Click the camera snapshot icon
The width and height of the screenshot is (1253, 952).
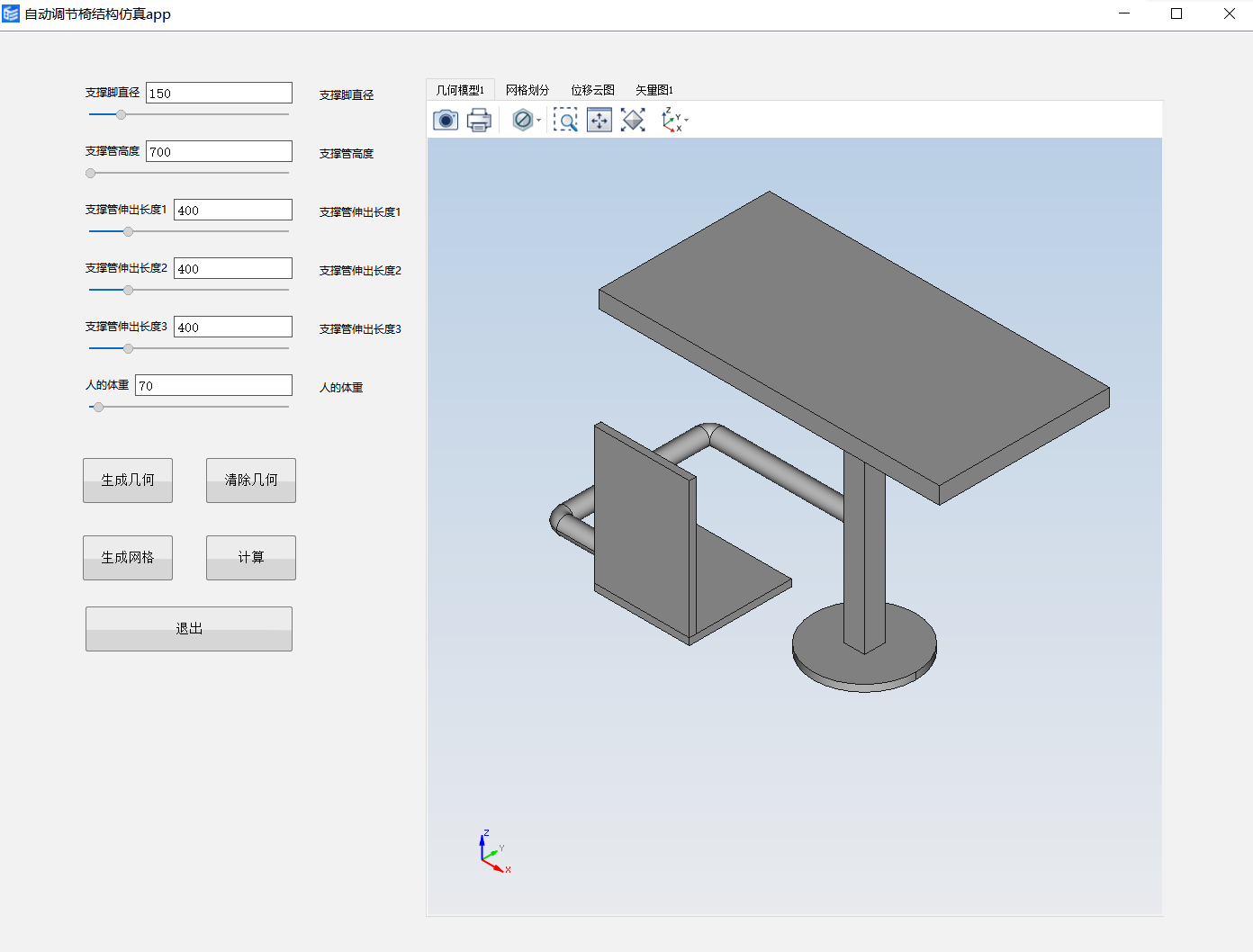pyautogui.click(x=446, y=120)
